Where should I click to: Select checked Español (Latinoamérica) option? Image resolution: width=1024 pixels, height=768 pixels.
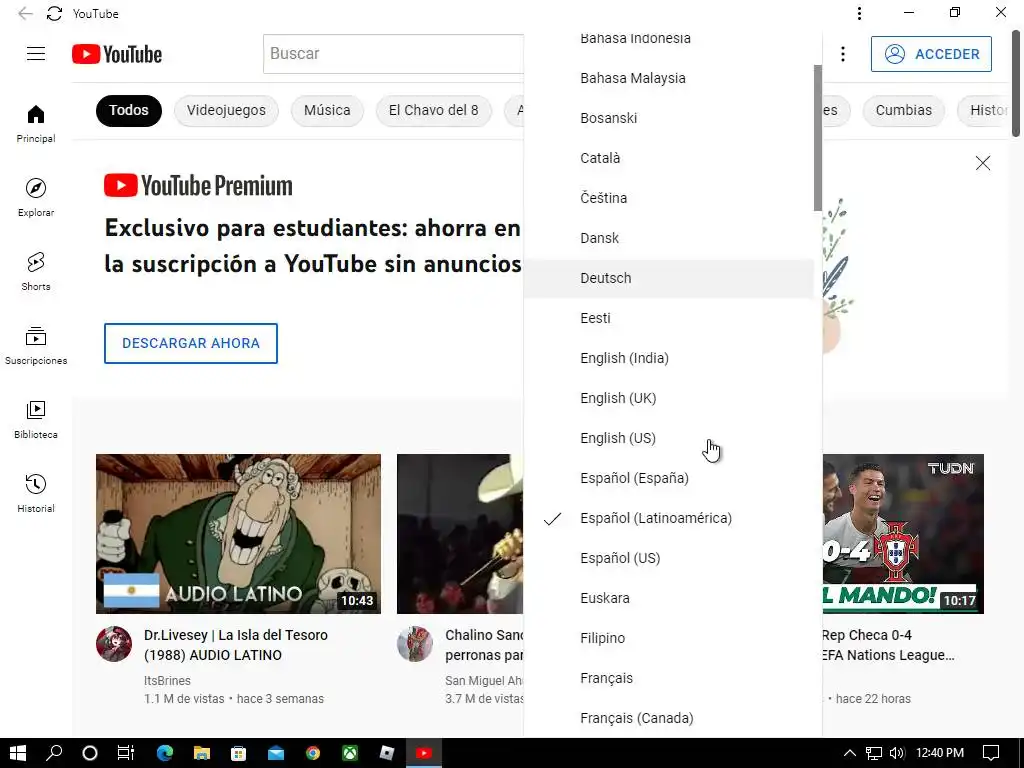coord(669,518)
